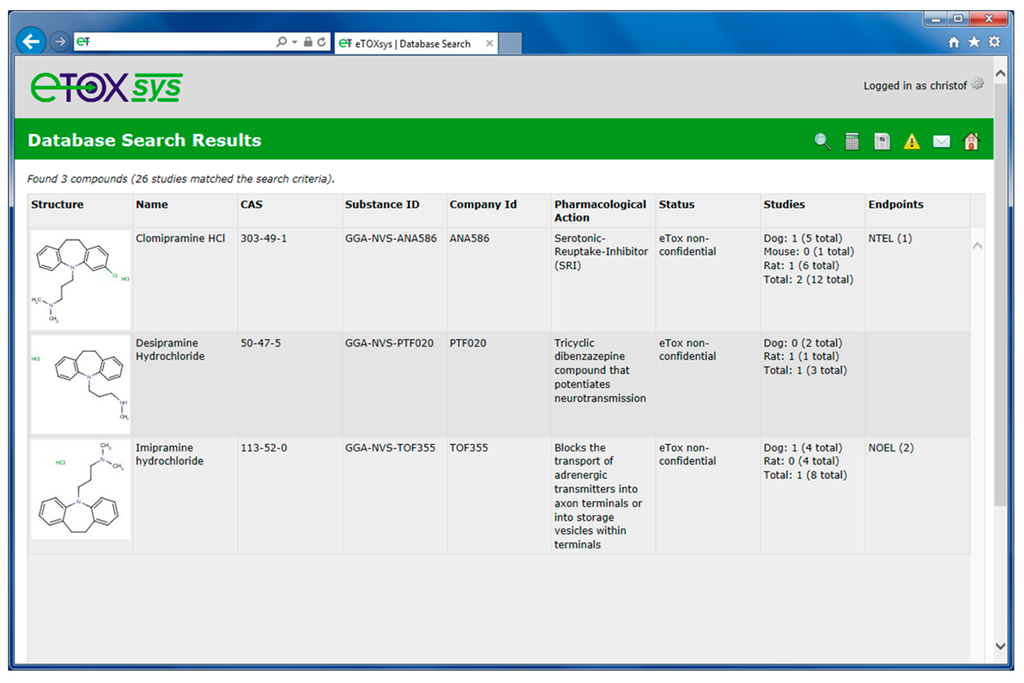The image size is (1024, 683).
Task: Go to eTOXsys home via house icon
Action: [x=970, y=141]
